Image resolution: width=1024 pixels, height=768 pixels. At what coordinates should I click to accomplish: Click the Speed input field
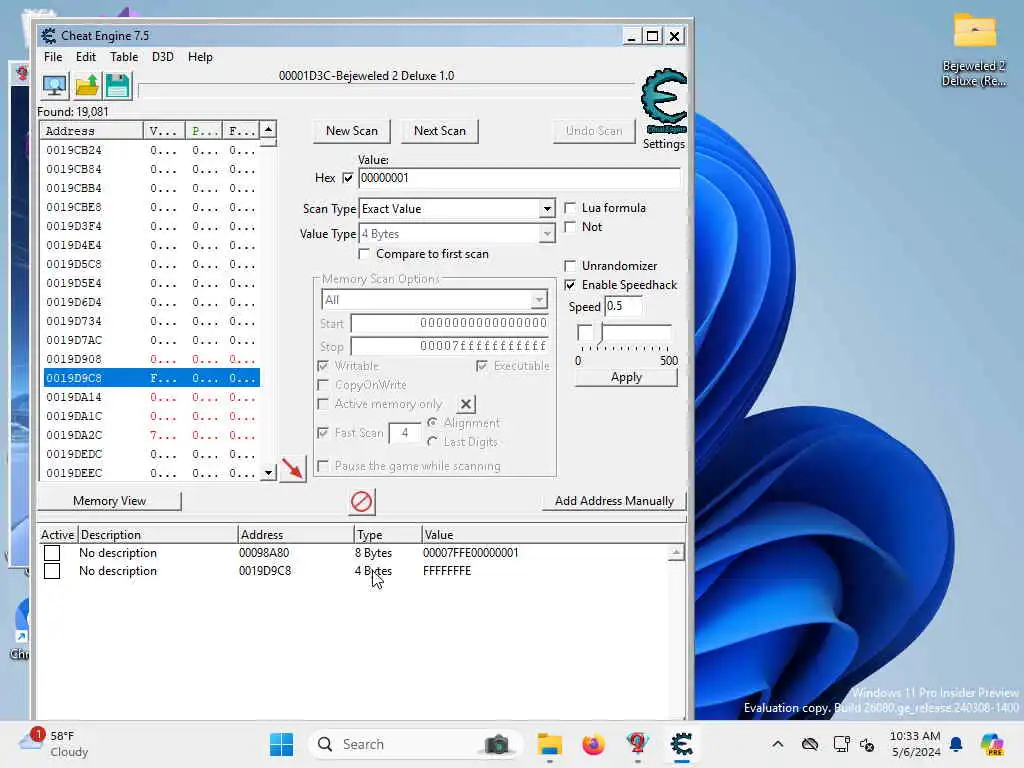click(x=623, y=306)
